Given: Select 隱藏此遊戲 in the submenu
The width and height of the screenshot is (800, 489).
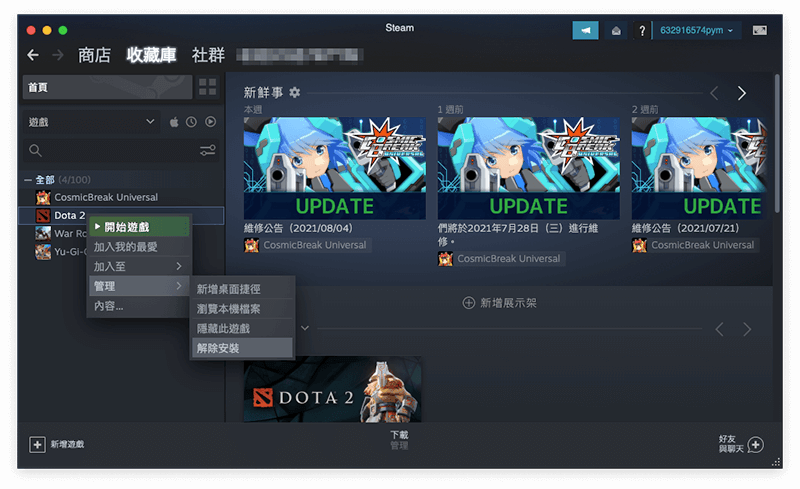Looking at the screenshot, I should [242, 329].
